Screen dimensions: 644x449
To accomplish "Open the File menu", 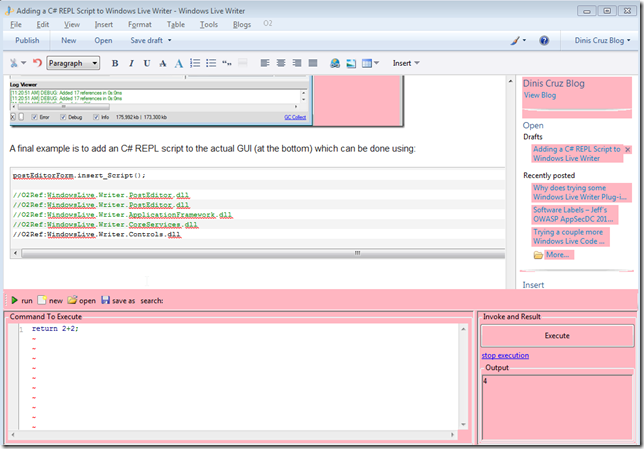I will tap(16, 25).
